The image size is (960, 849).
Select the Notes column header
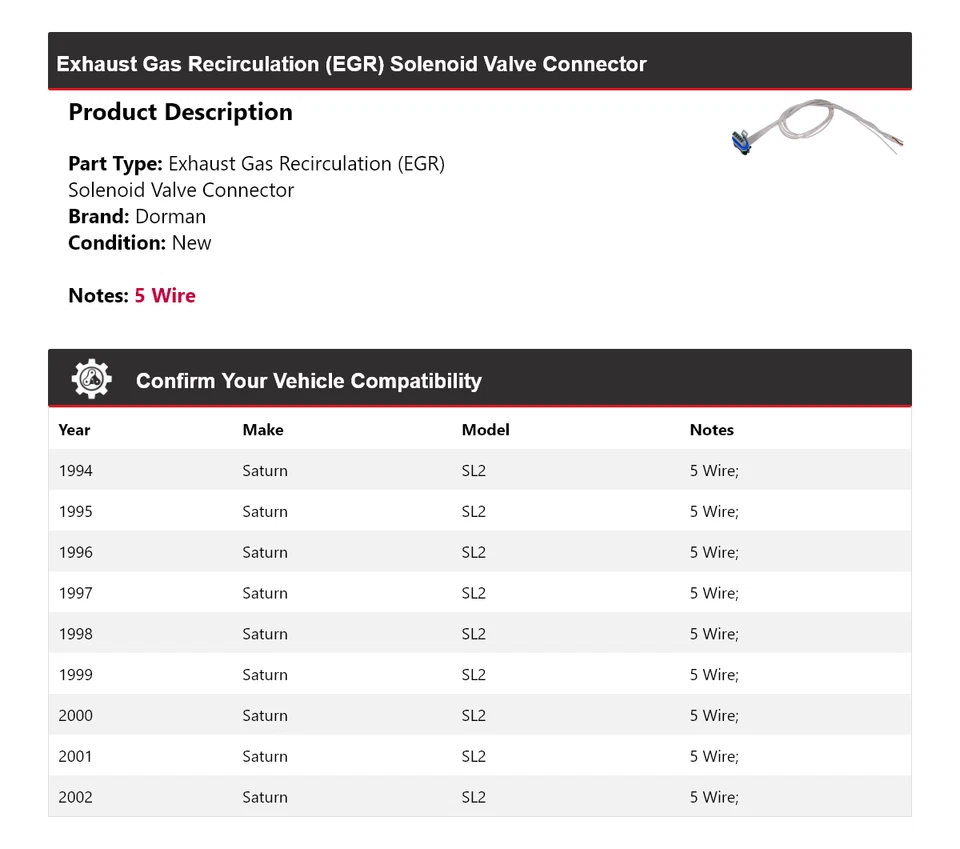point(711,430)
